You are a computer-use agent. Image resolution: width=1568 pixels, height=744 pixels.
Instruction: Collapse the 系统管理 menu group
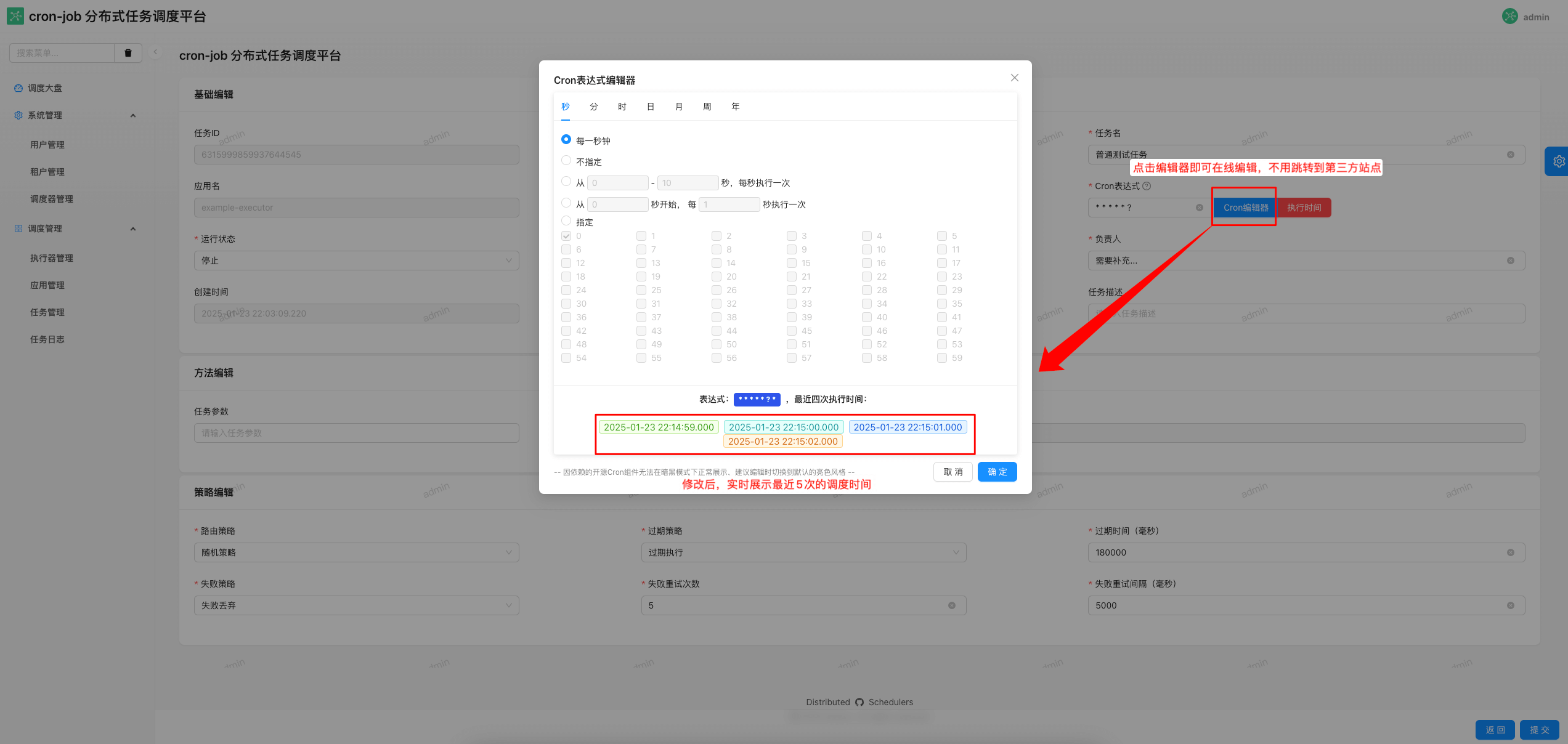(133, 116)
